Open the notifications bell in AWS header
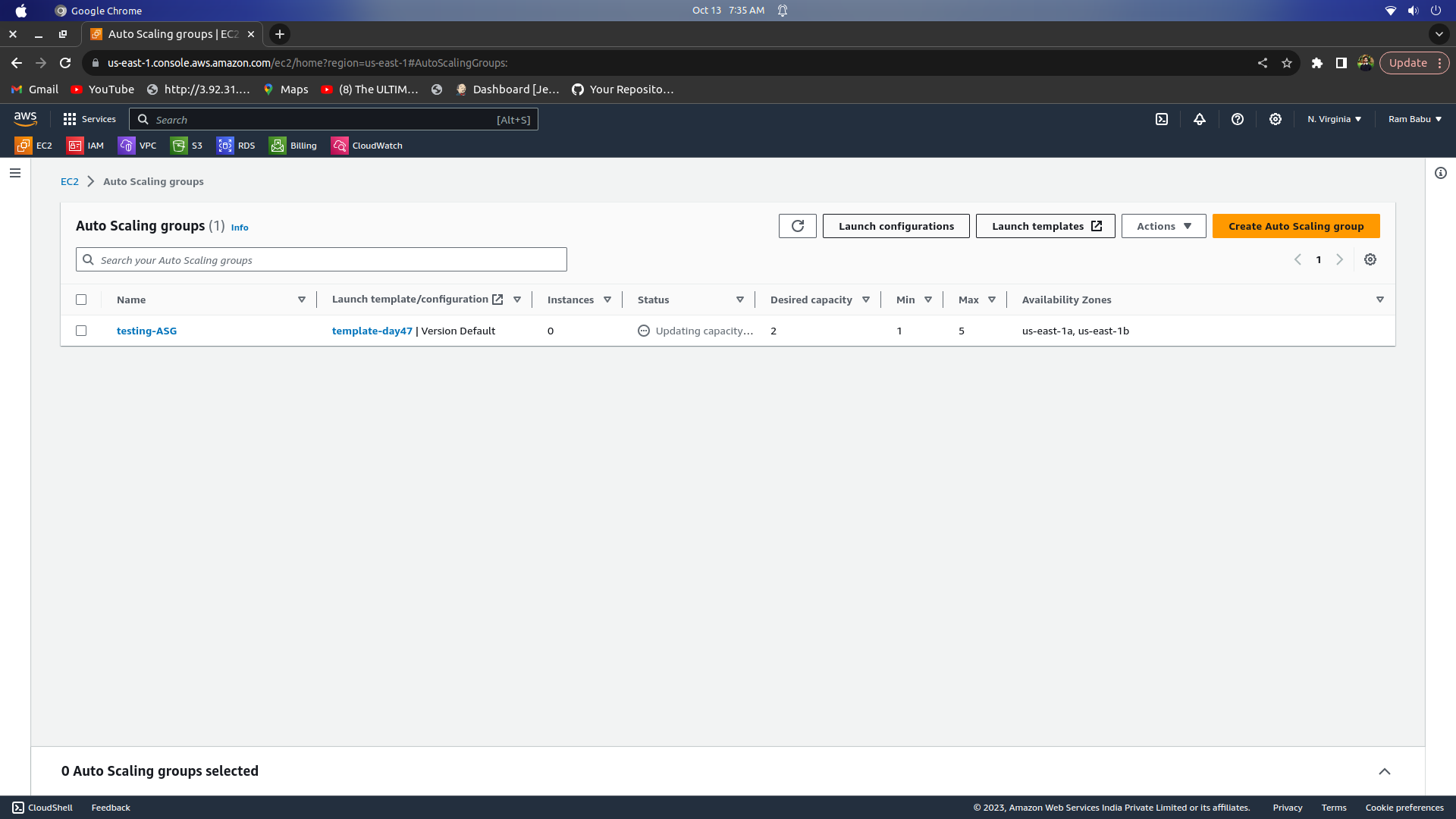The width and height of the screenshot is (1456, 819). [x=1200, y=119]
